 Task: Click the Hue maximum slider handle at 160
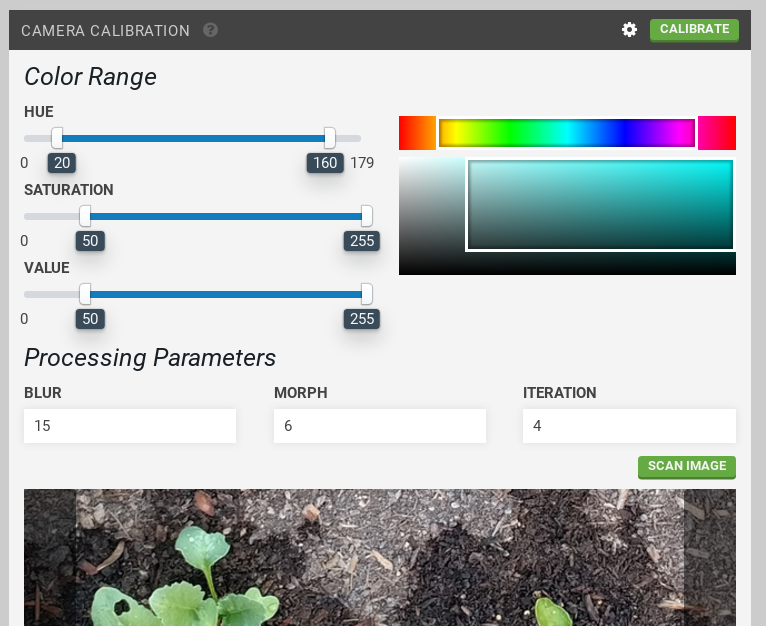[330, 138]
